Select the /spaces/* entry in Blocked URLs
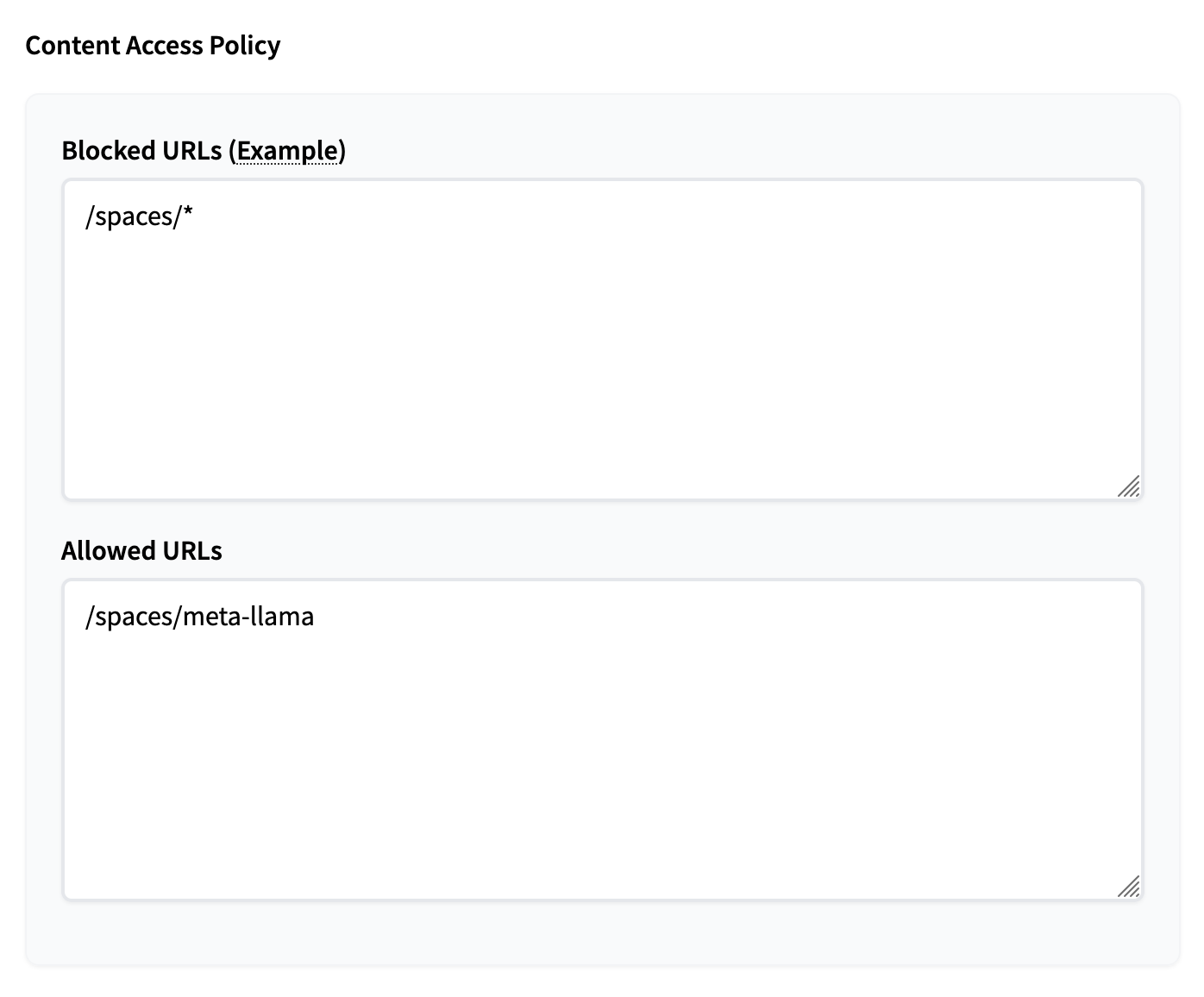The height and width of the screenshot is (997, 1204). click(138, 216)
